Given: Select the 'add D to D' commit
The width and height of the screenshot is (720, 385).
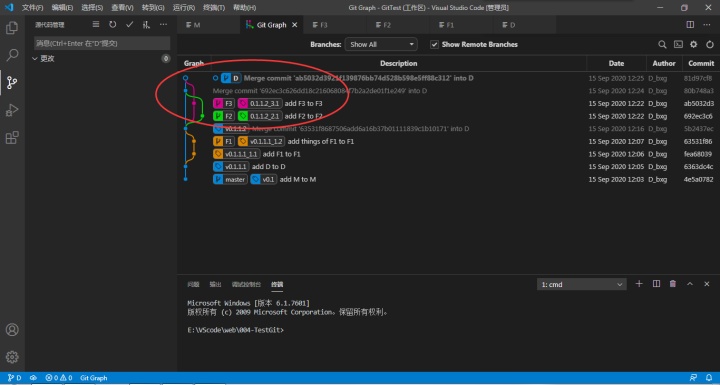Looking at the screenshot, I should [x=448, y=166].
